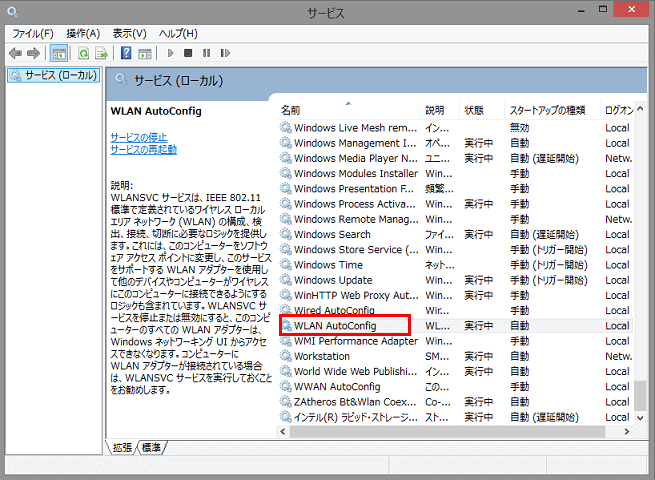Click the Refresh toolbar icon

[84, 53]
